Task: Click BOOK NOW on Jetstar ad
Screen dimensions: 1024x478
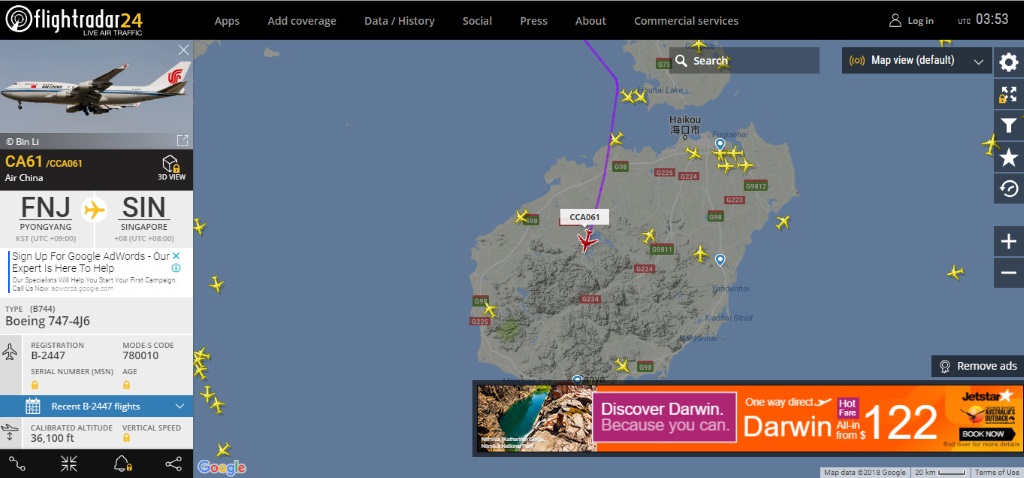Action: [x=982, y=434]
